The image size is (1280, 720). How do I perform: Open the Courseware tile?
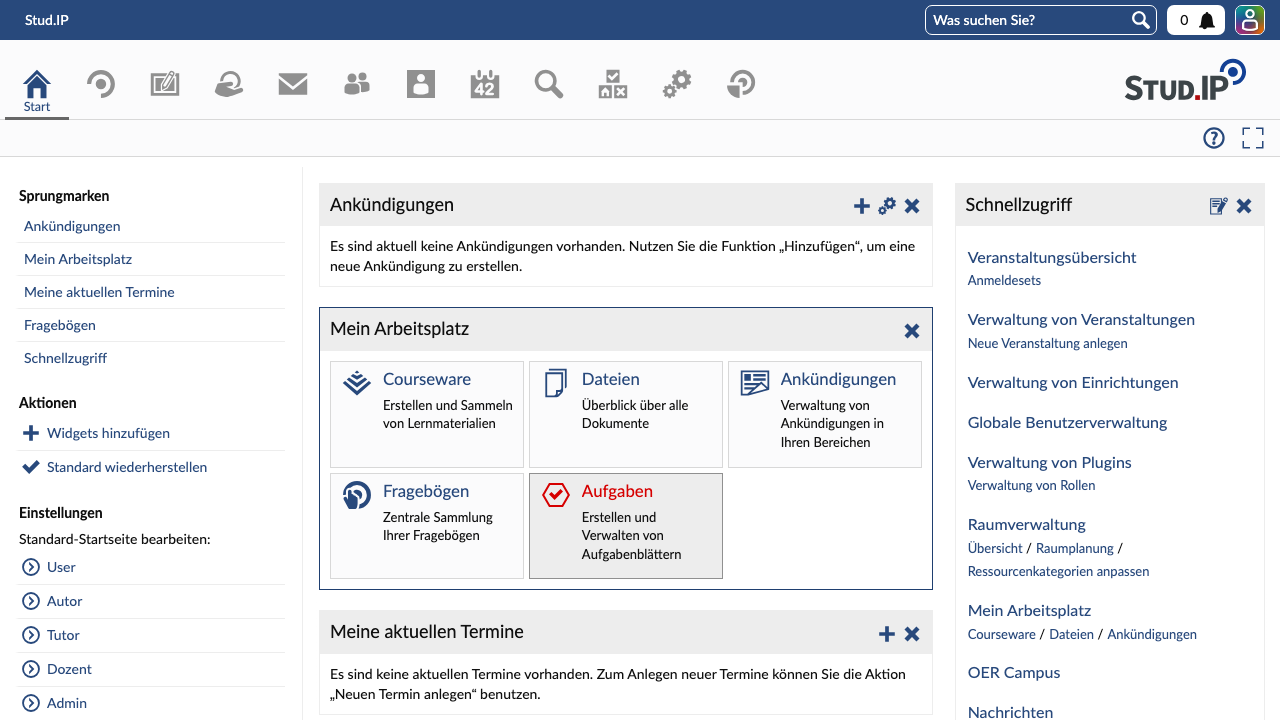point(427,414)
